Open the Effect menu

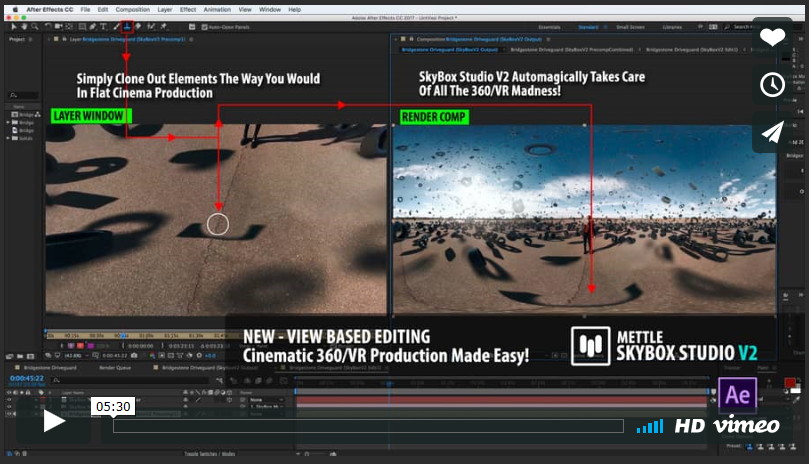pyautogui.click(x=188, y=9)
